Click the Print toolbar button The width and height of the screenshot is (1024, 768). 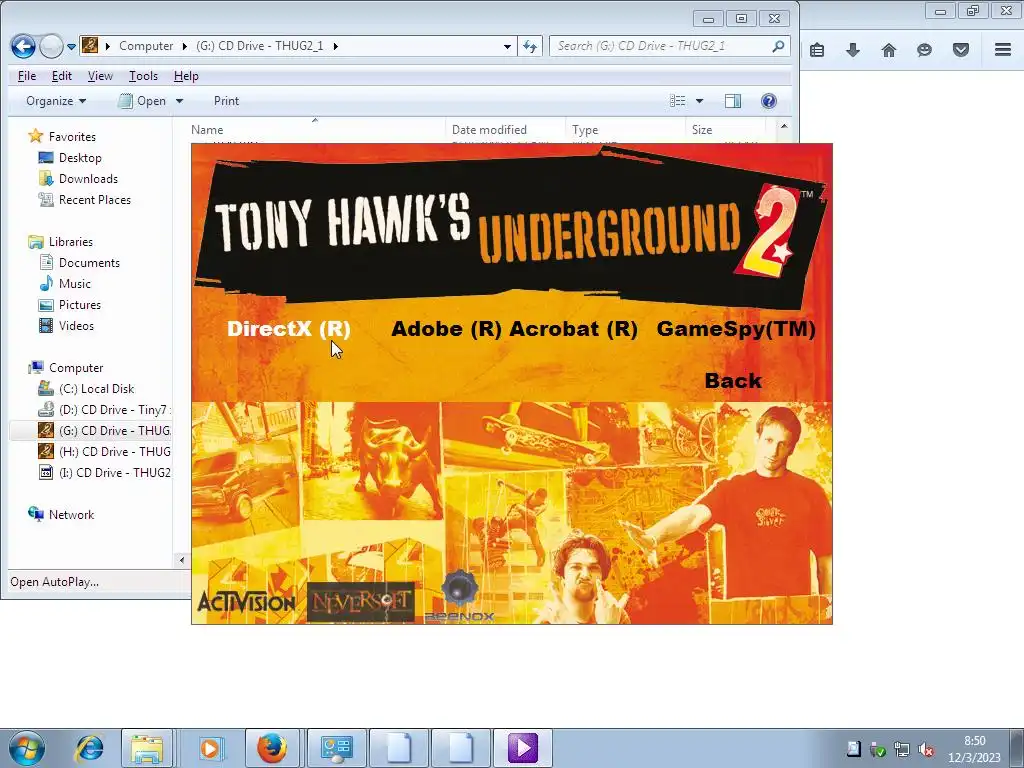point(226,101)
